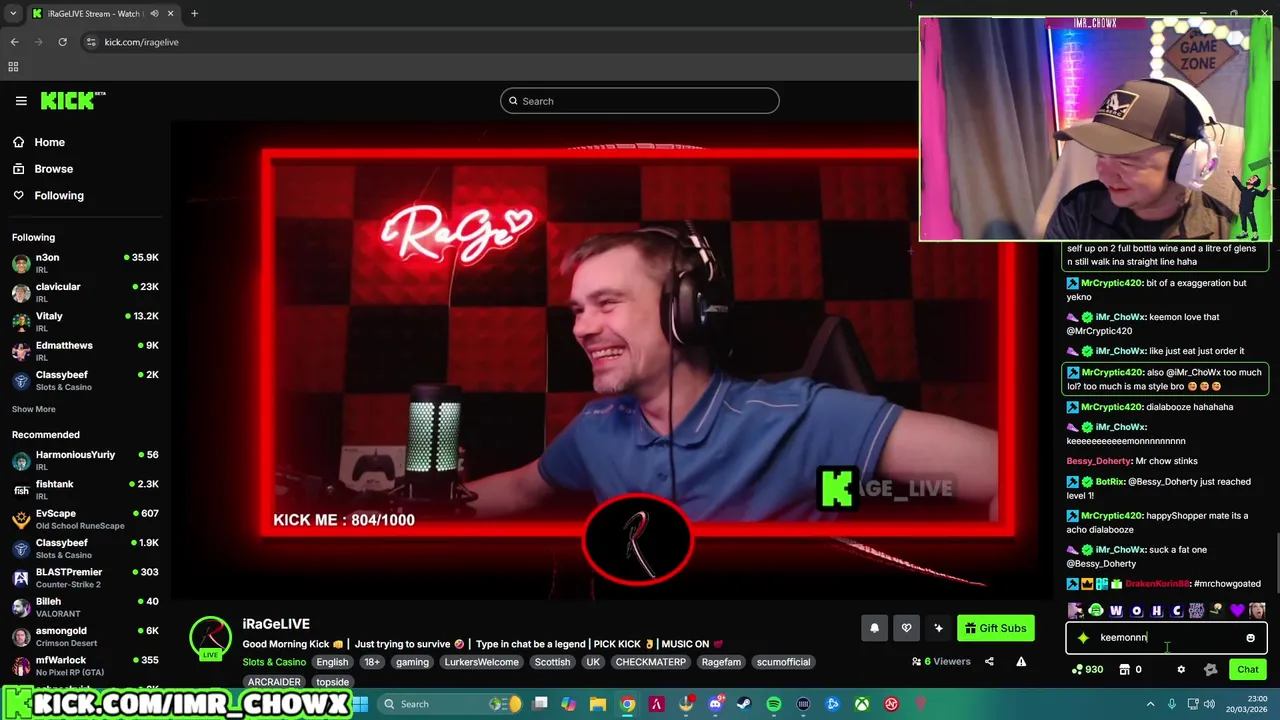The image size is (1280, 720).
Task: Click the 6 Viewers count
Action: pyautogui.click(x=941, y=661)
